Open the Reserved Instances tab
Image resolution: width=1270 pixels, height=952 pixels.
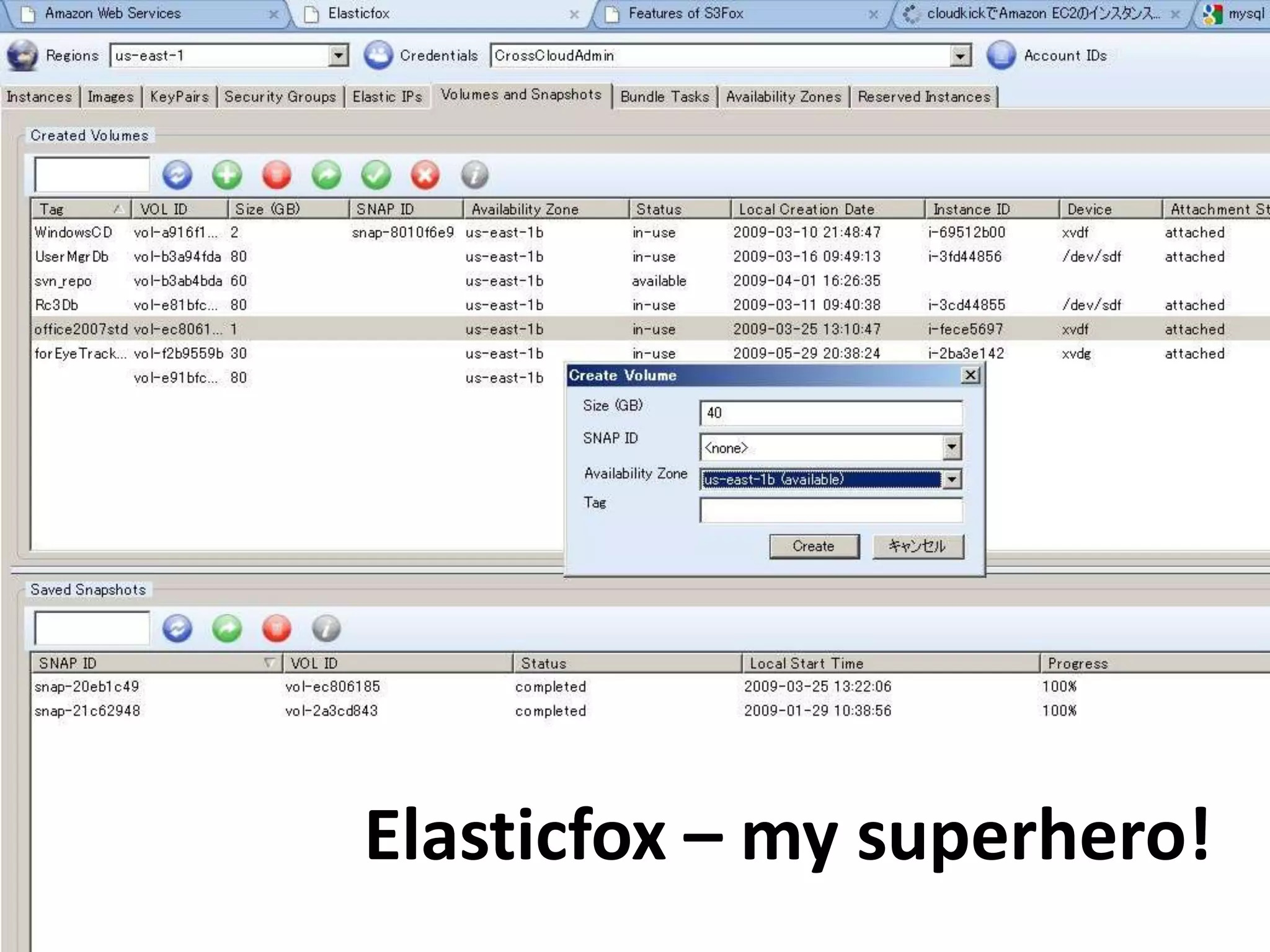click(924, 97)
